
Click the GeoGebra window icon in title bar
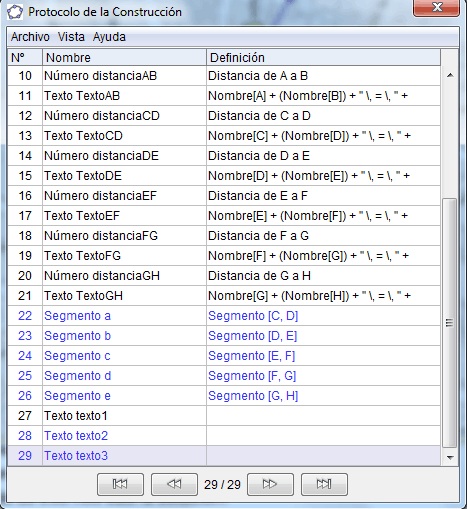[15, 12]
